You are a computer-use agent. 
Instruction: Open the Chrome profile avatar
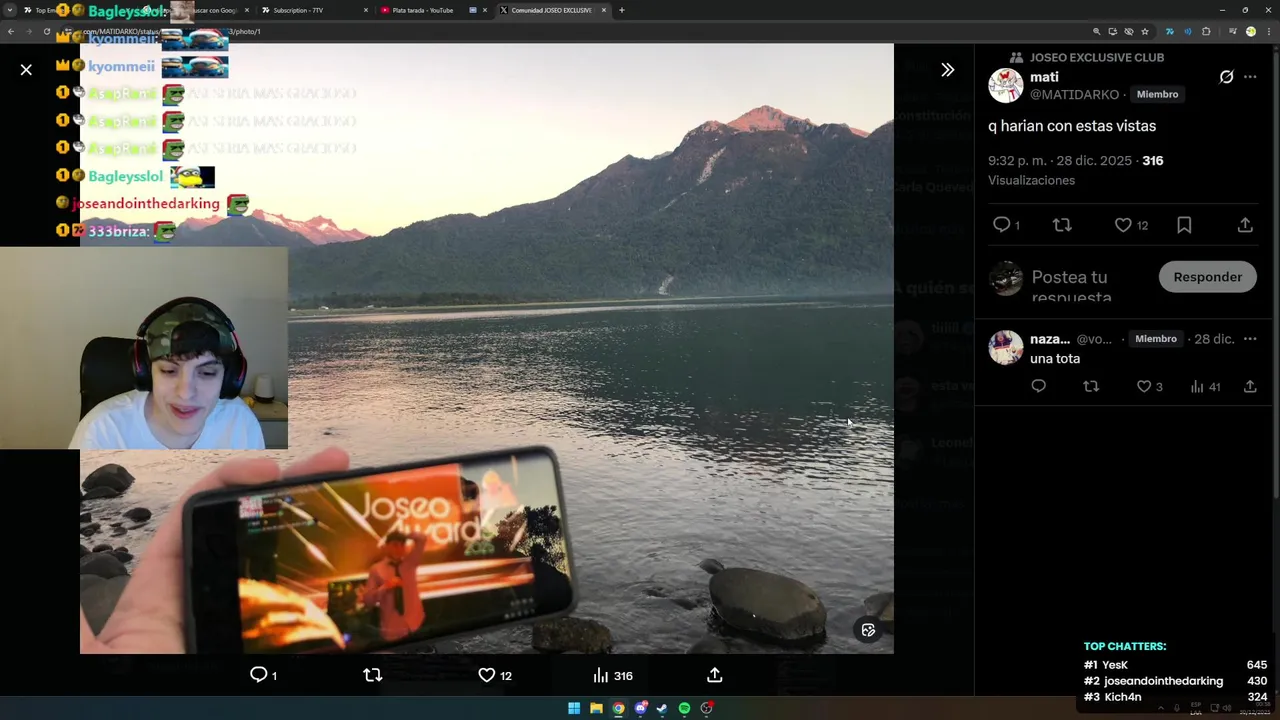tap(1250, 31)
